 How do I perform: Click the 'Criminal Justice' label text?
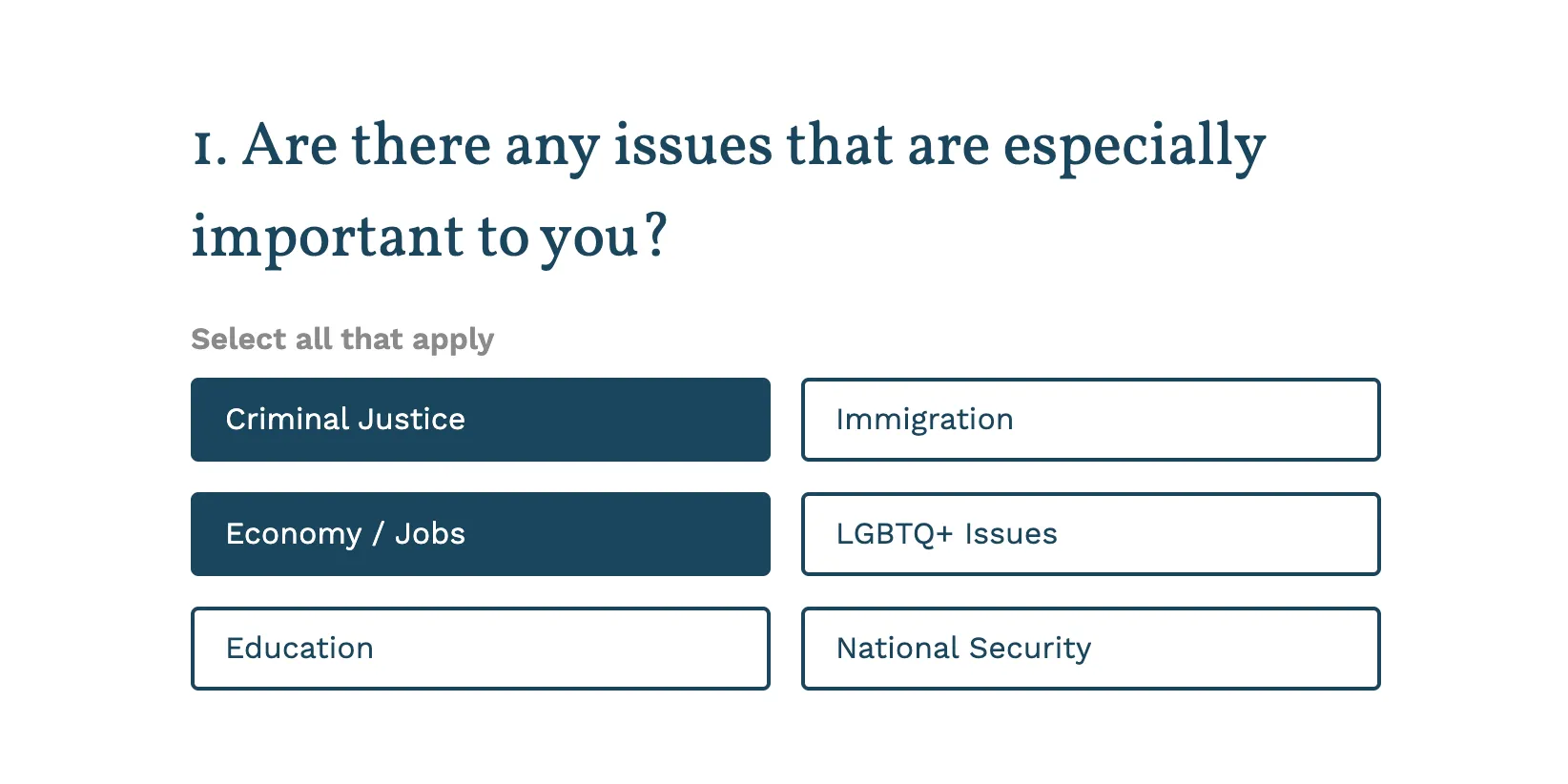pyautogui.click(x=345, y=420)
